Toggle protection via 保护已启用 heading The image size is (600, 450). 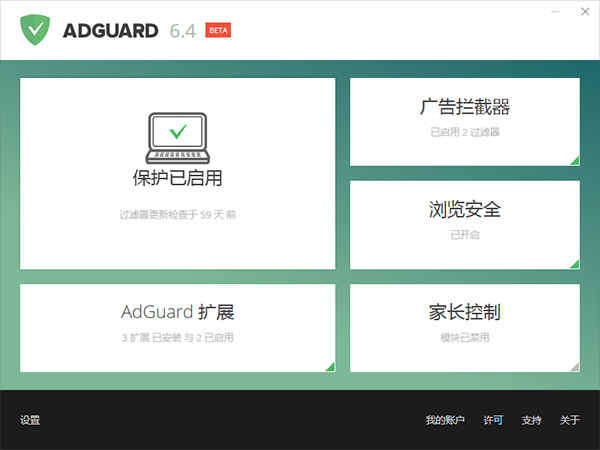click(177, 179)
